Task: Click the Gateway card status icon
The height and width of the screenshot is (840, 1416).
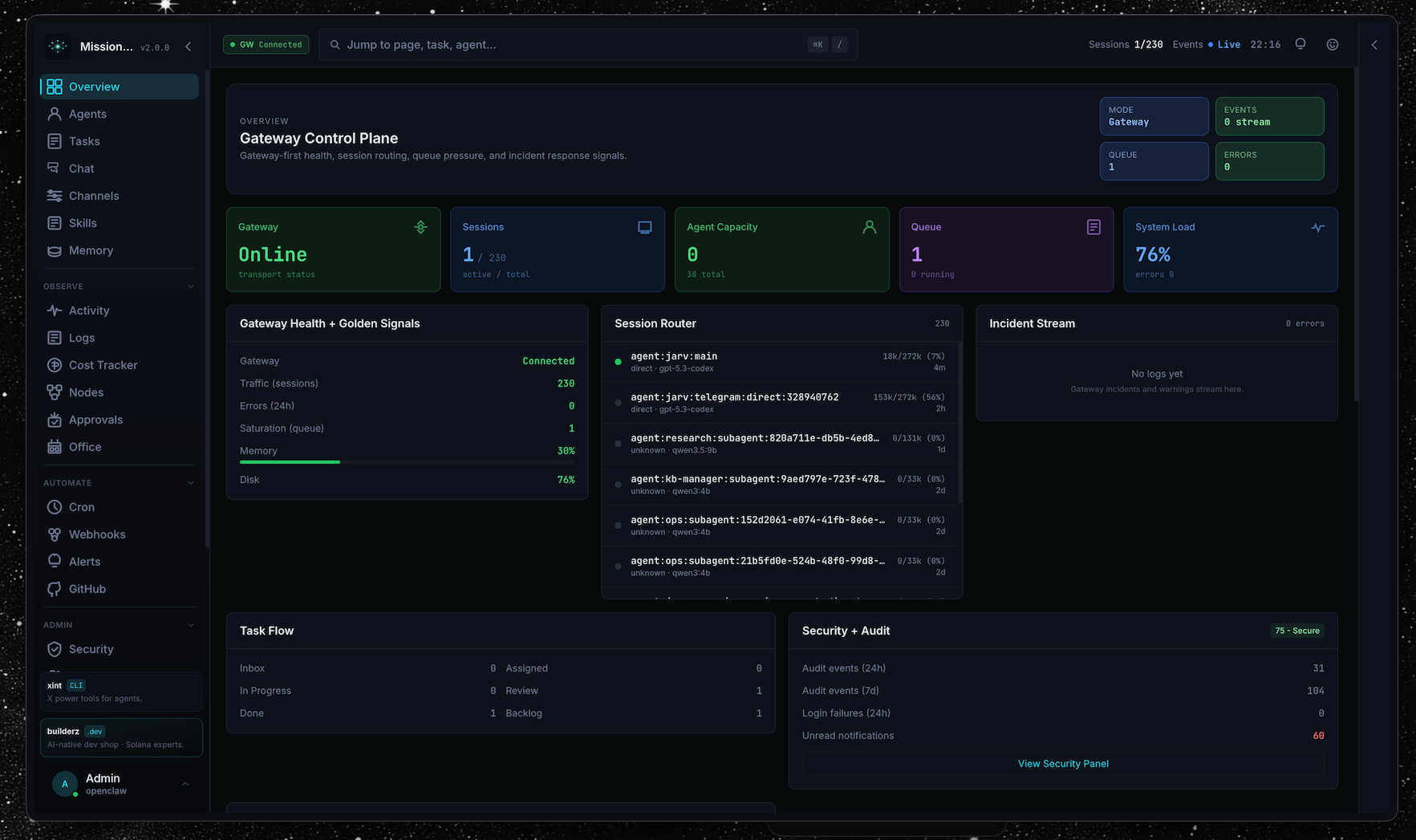Action: 420,228
